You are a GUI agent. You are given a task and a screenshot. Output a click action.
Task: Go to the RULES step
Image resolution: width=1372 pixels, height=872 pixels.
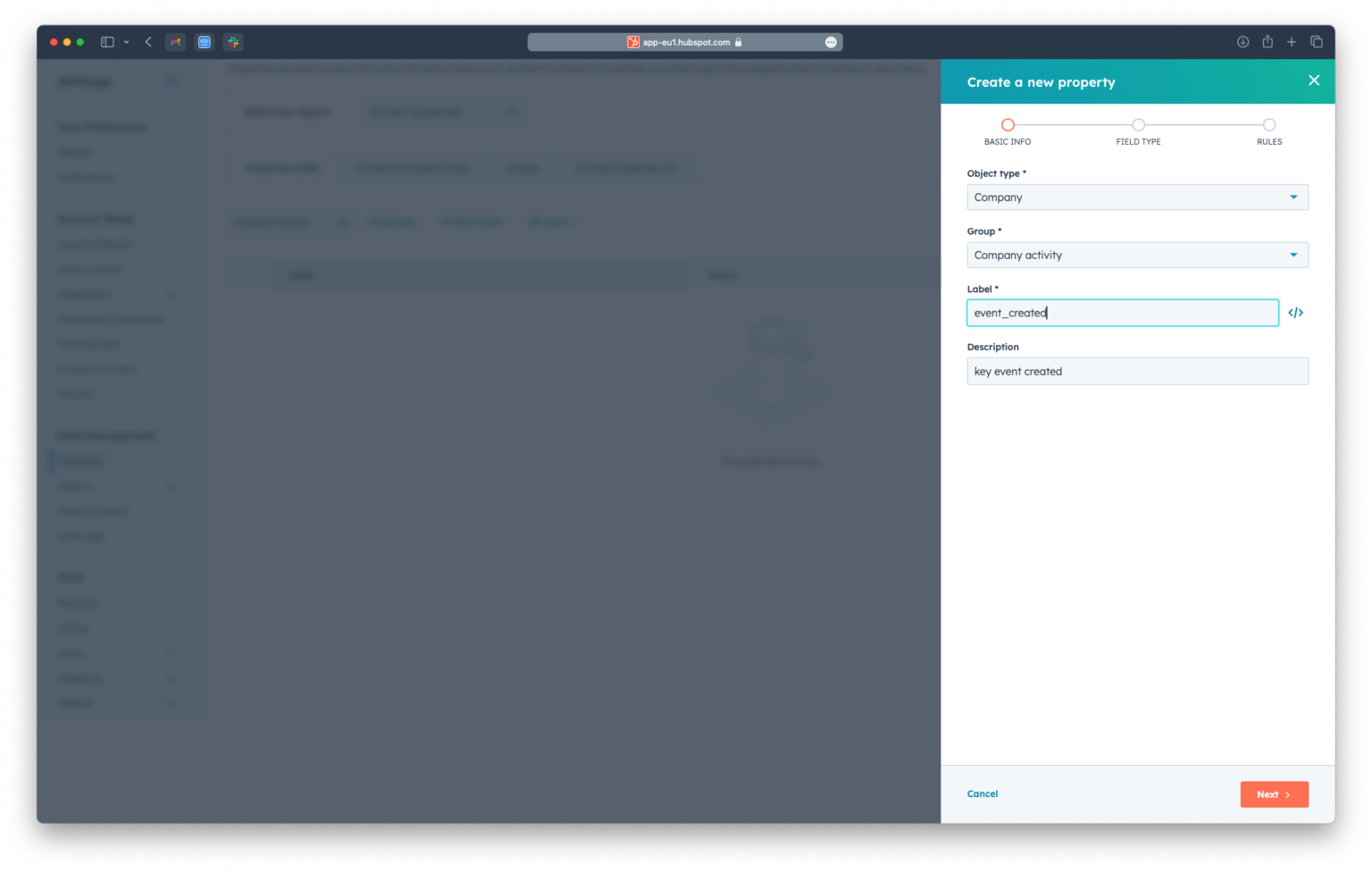[1269, 125]
